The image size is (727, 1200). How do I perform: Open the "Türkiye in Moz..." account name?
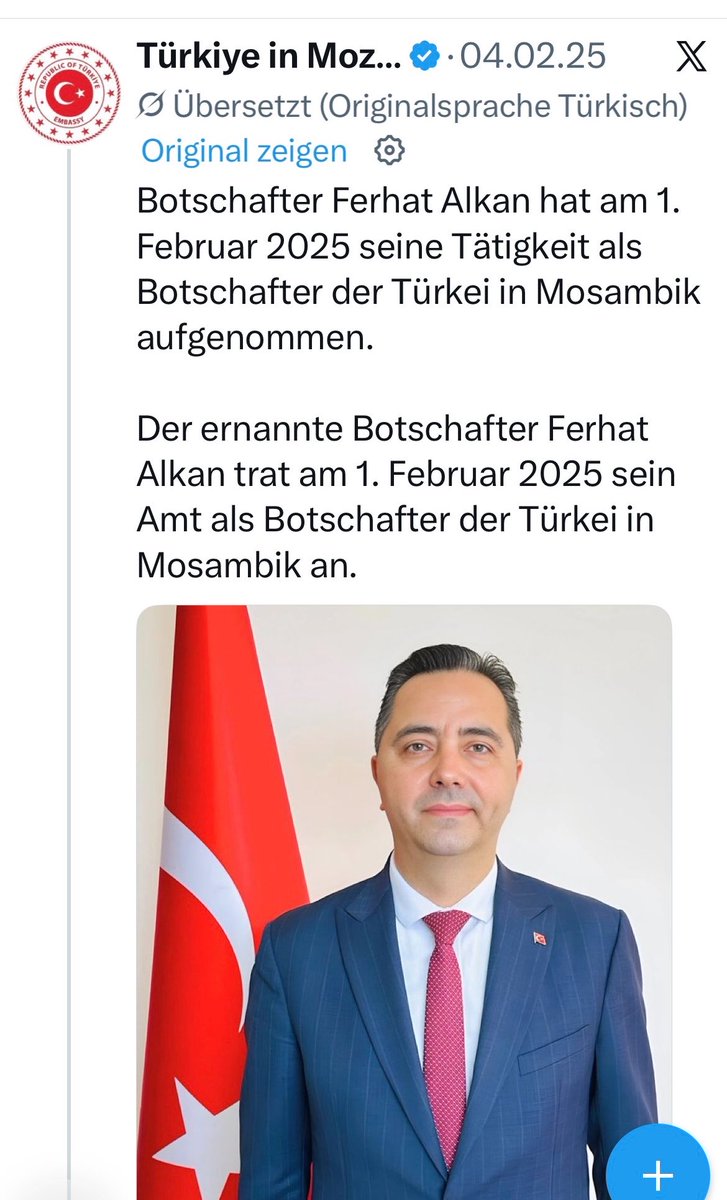(270, 56)
